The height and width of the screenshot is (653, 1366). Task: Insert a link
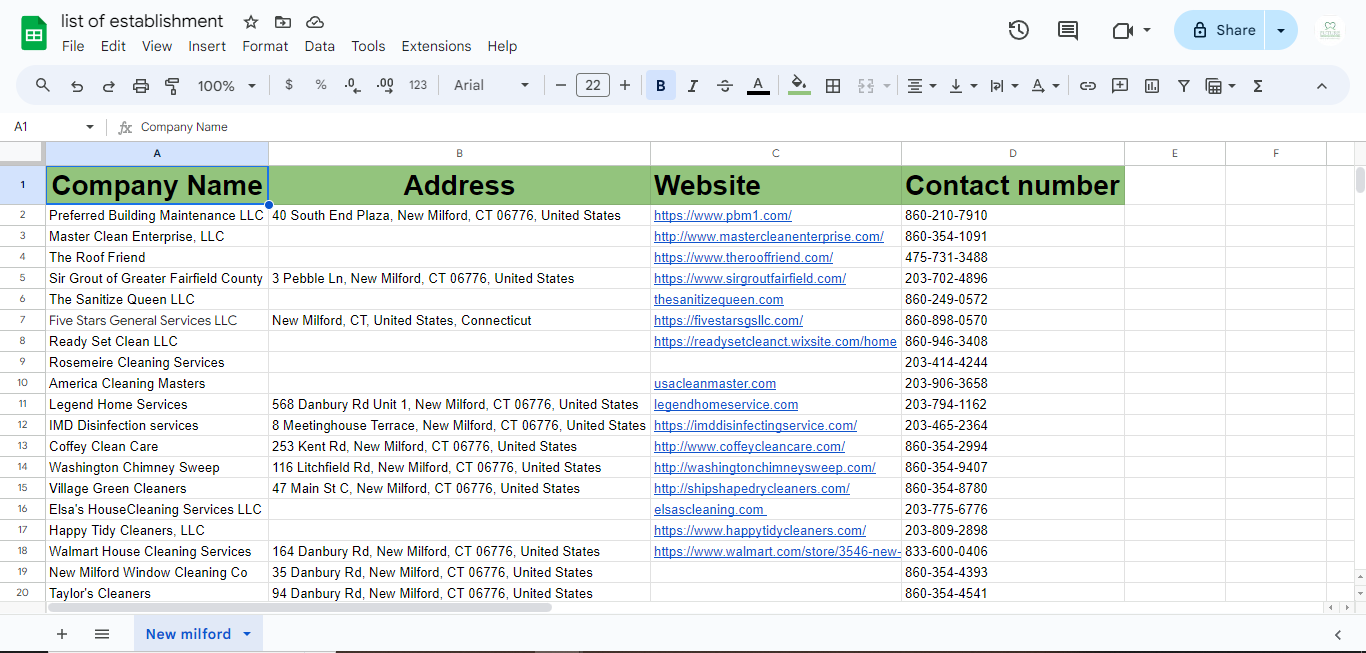(x=1088, y=86)
